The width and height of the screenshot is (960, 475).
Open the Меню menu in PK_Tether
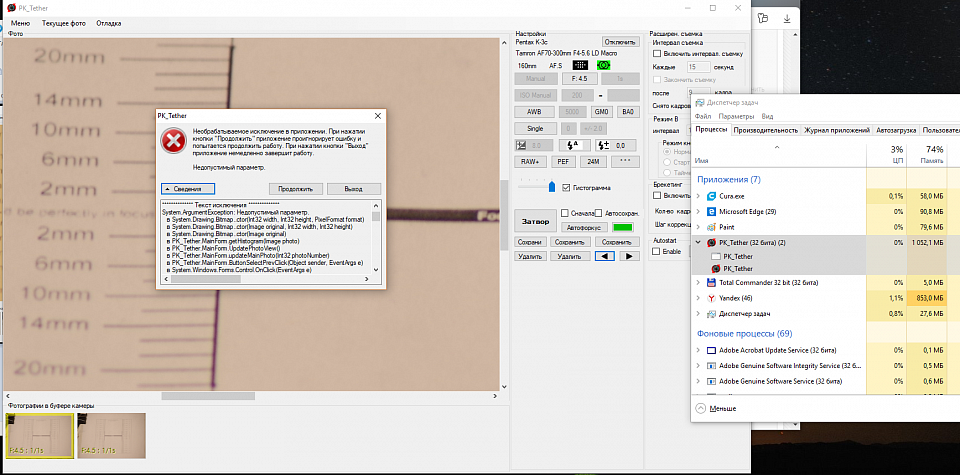click(x=20, y=23)
